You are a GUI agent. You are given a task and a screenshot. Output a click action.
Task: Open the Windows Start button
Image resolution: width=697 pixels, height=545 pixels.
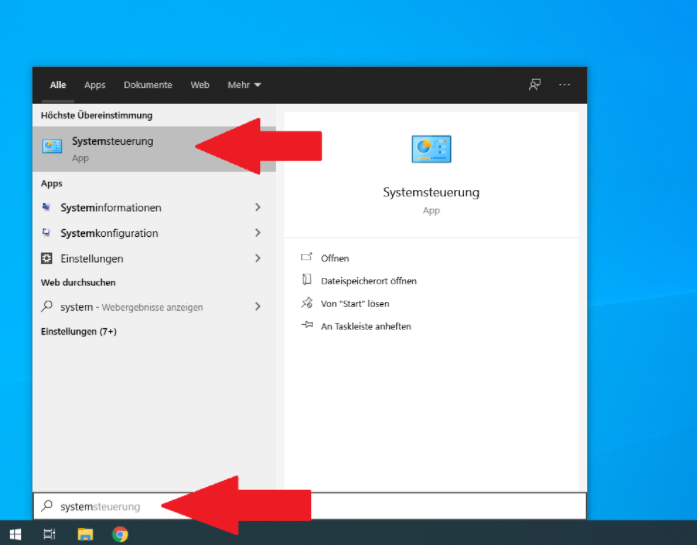16,534
